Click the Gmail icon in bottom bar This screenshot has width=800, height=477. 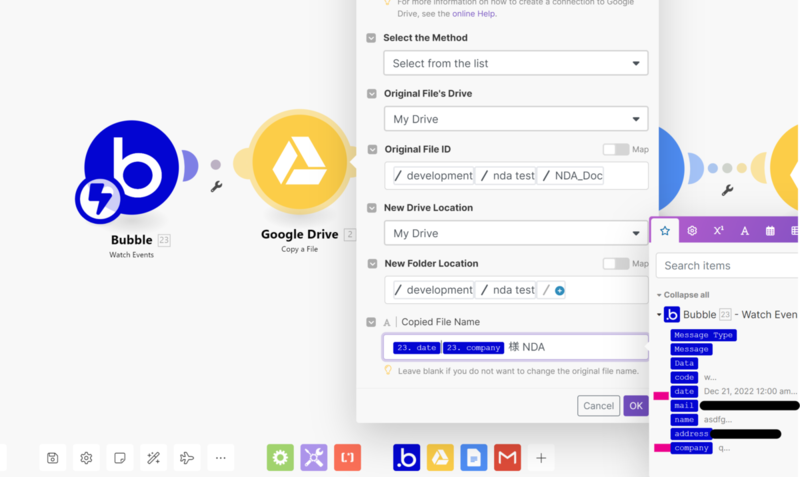point(508,457)
